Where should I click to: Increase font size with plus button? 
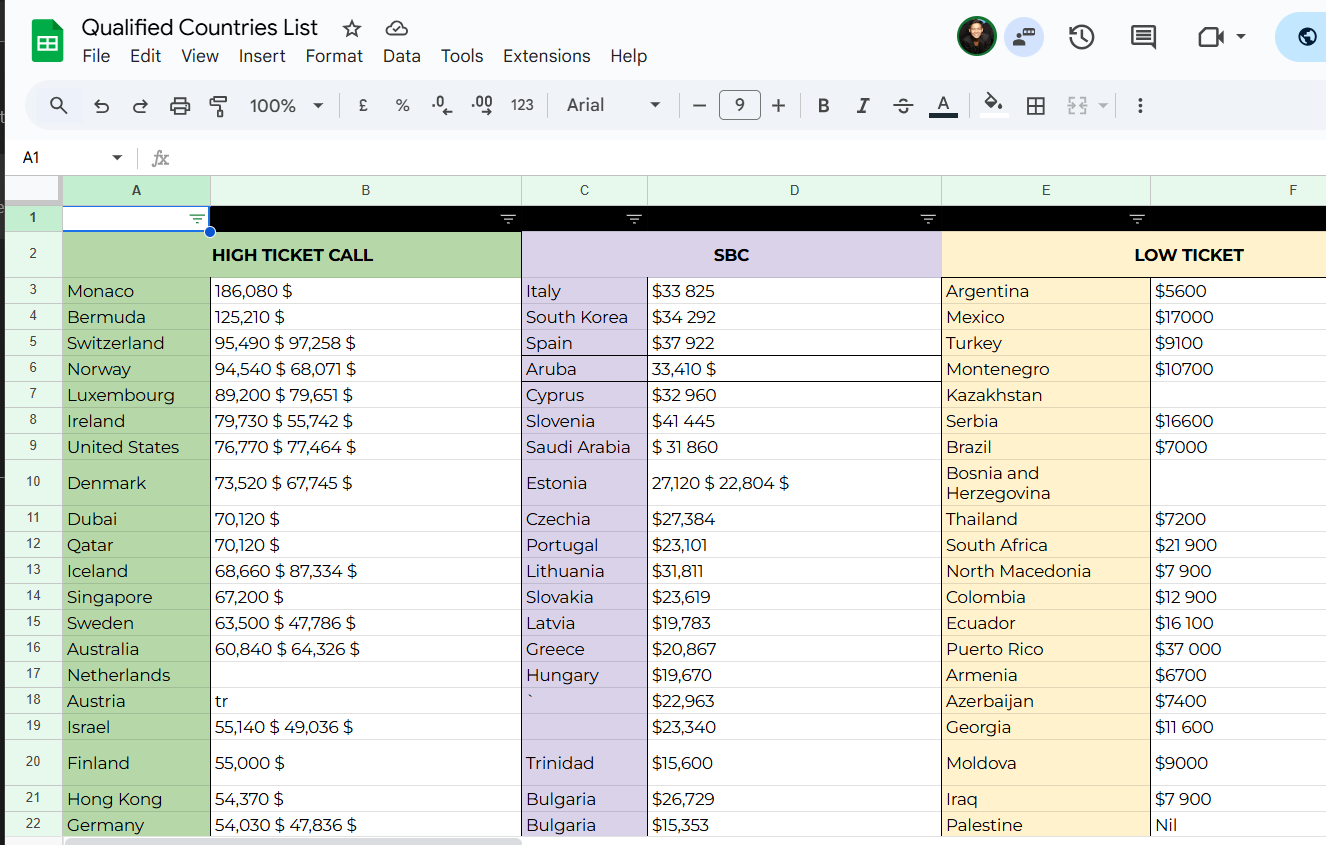pos(779,106)
